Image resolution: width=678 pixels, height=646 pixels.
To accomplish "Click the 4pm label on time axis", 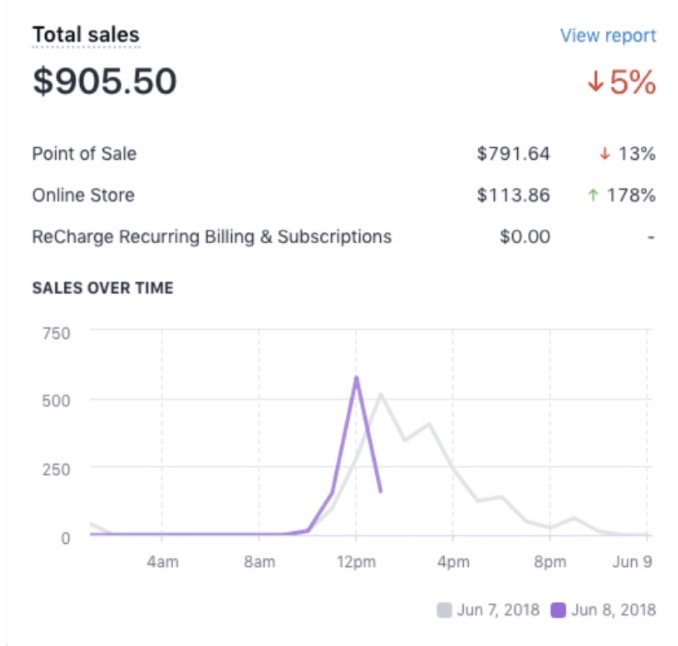I will (453, 562).
